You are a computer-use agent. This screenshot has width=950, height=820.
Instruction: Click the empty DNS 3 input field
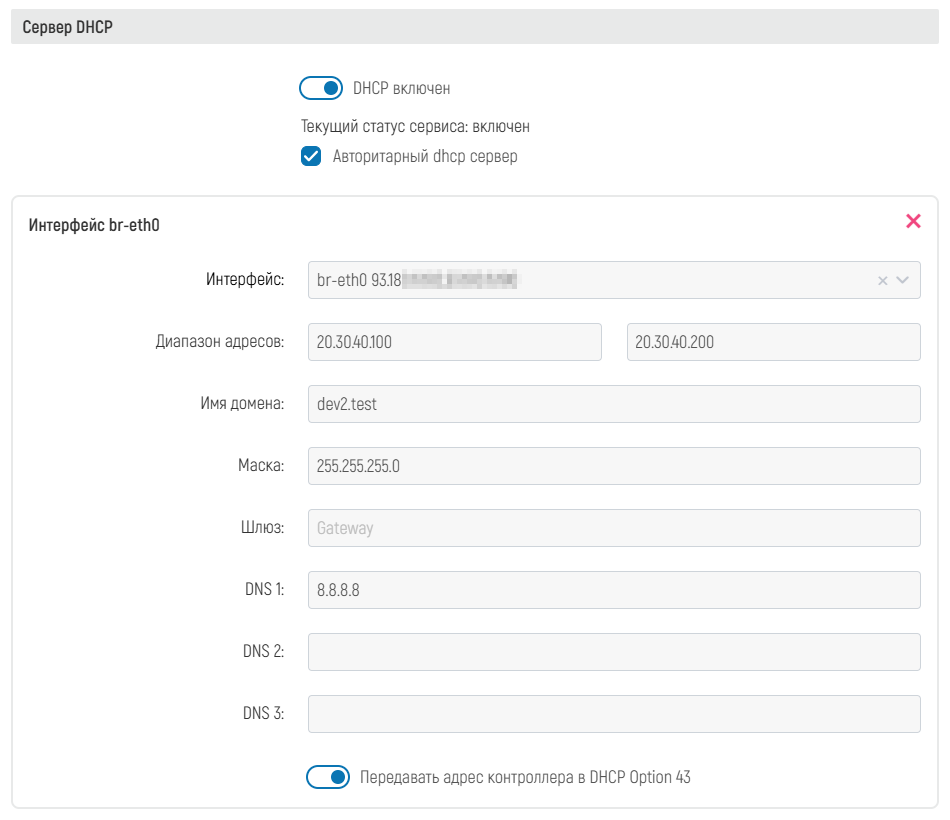click(613, 714)
